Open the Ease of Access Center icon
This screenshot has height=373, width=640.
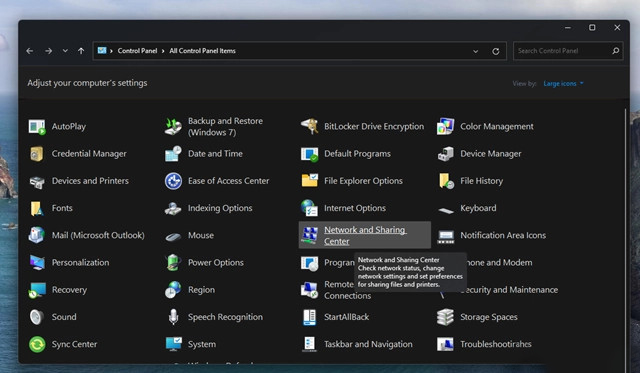pos(173,181)
